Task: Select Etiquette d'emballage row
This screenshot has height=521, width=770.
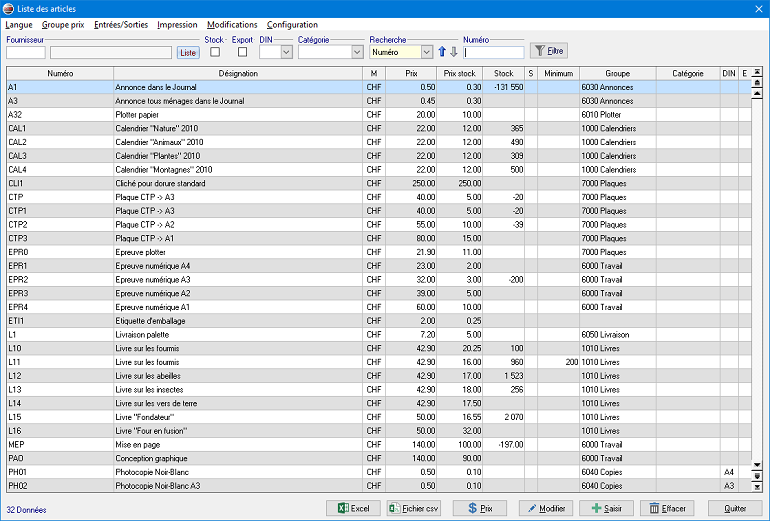Action: coord(379,321)
